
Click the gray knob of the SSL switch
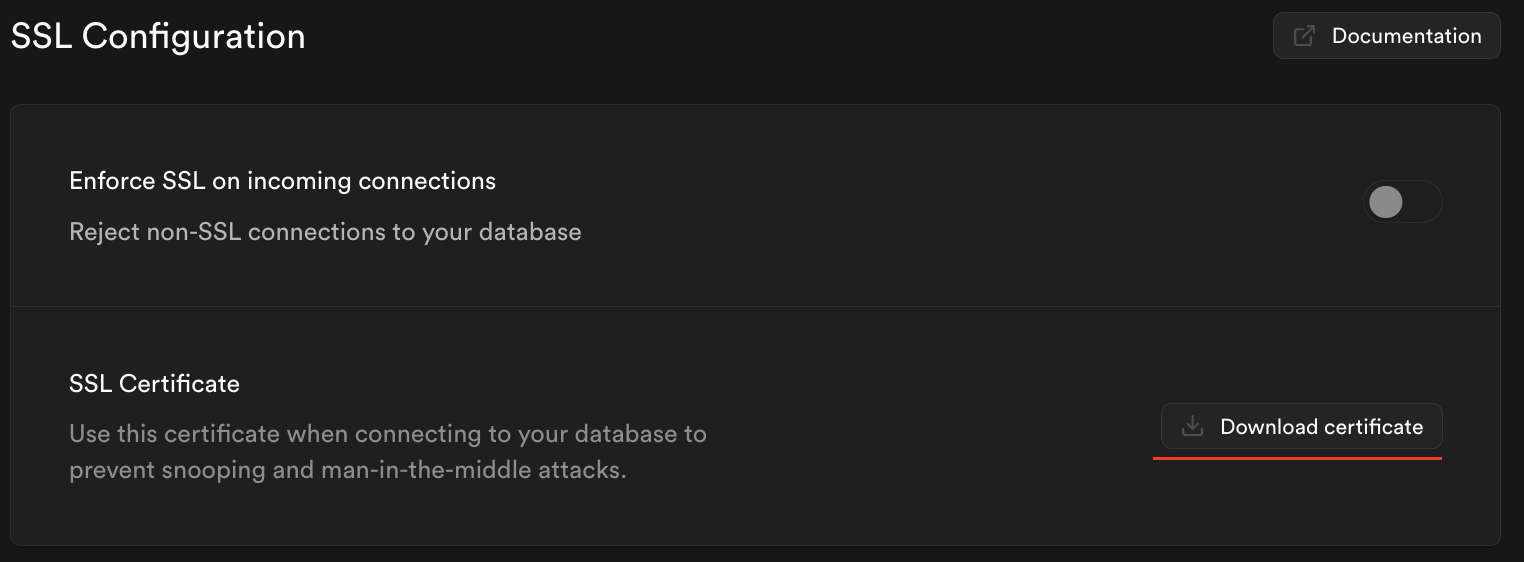click(1386, 202)
